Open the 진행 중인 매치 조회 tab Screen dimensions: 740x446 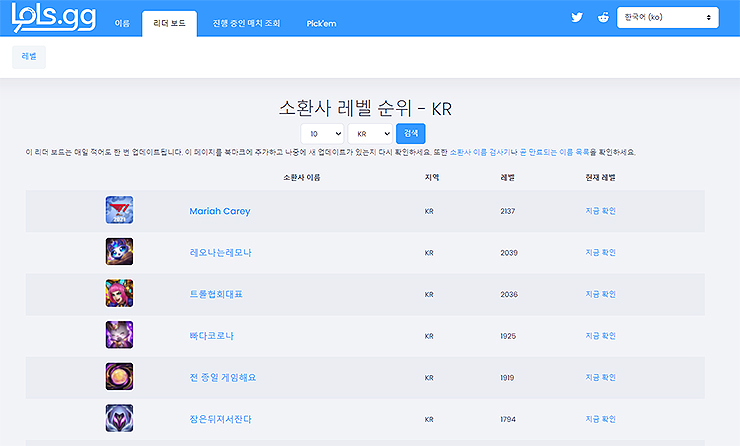tap(246, 23)
